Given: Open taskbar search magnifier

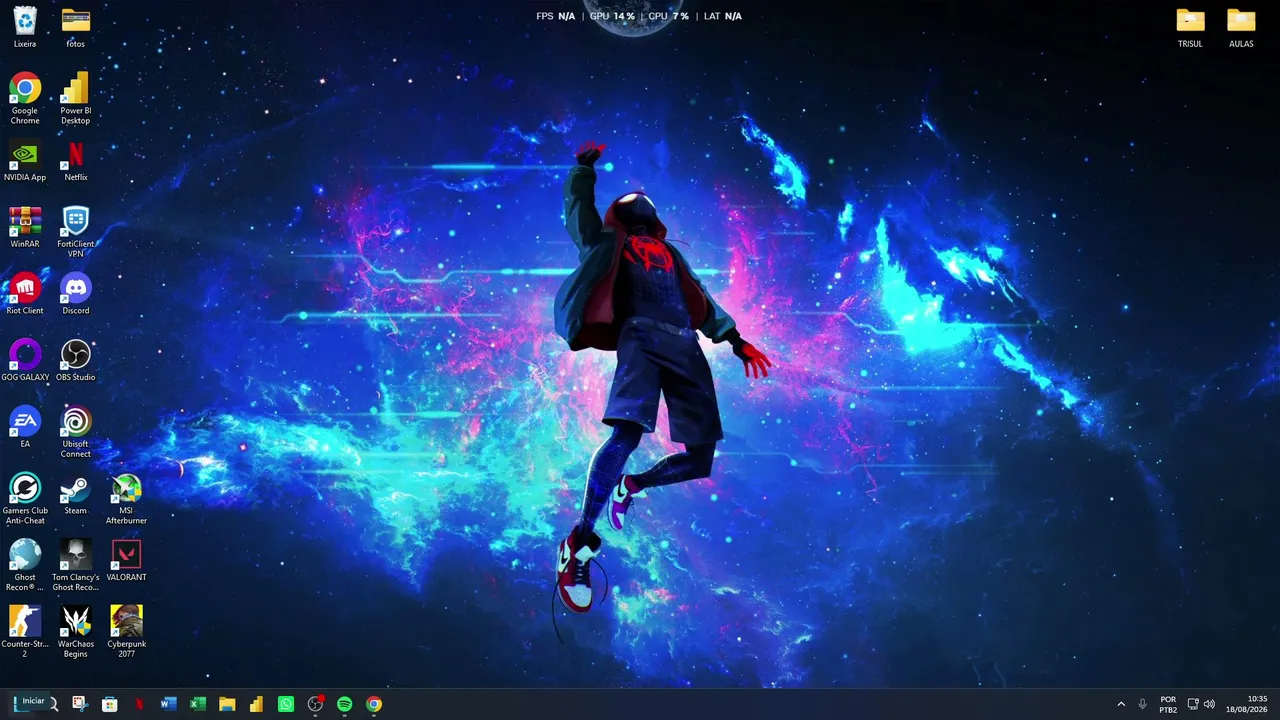Looking at the screenshot, I should [x=53, y=705].
